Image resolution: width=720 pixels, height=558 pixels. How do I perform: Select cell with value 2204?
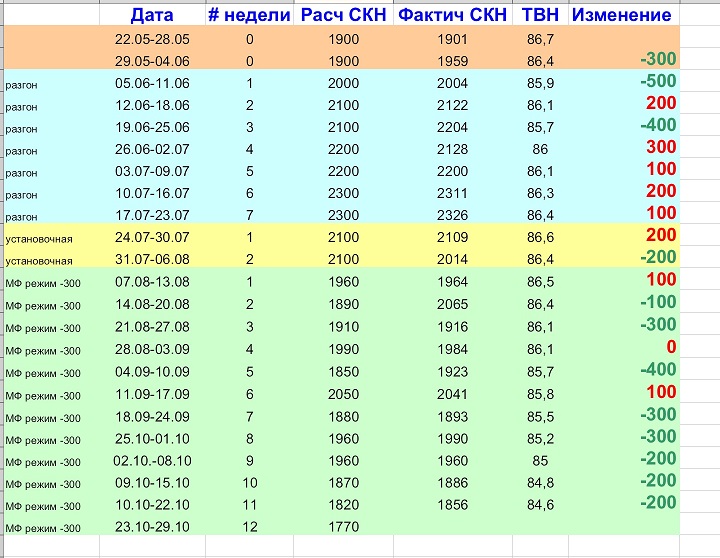[x=453, y=127]
